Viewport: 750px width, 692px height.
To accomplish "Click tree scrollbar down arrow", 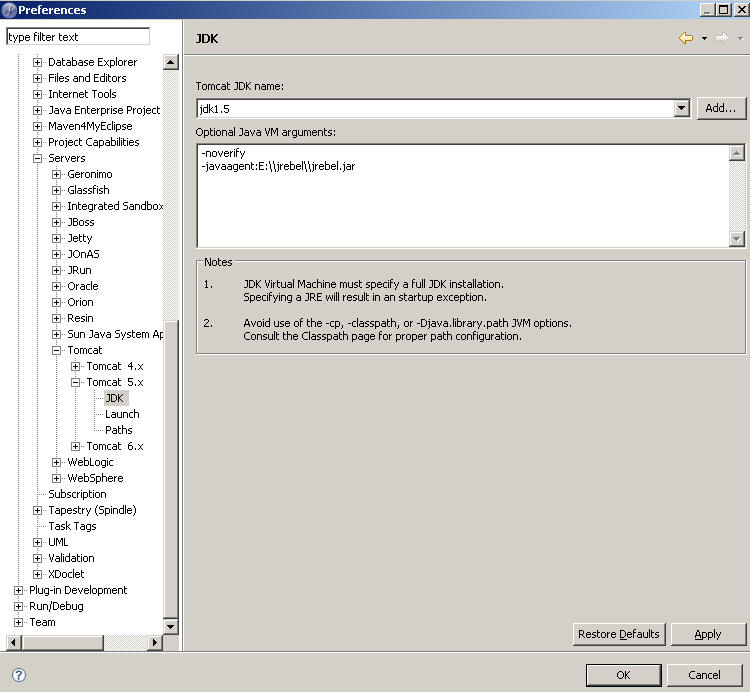I will click(171, 626).
